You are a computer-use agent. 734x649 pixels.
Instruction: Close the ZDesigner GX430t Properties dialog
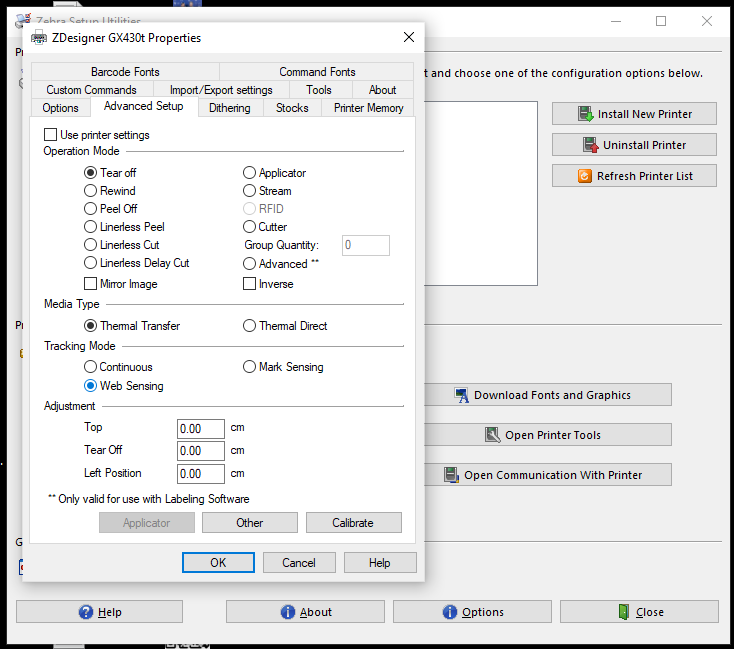tap(408, 37)
